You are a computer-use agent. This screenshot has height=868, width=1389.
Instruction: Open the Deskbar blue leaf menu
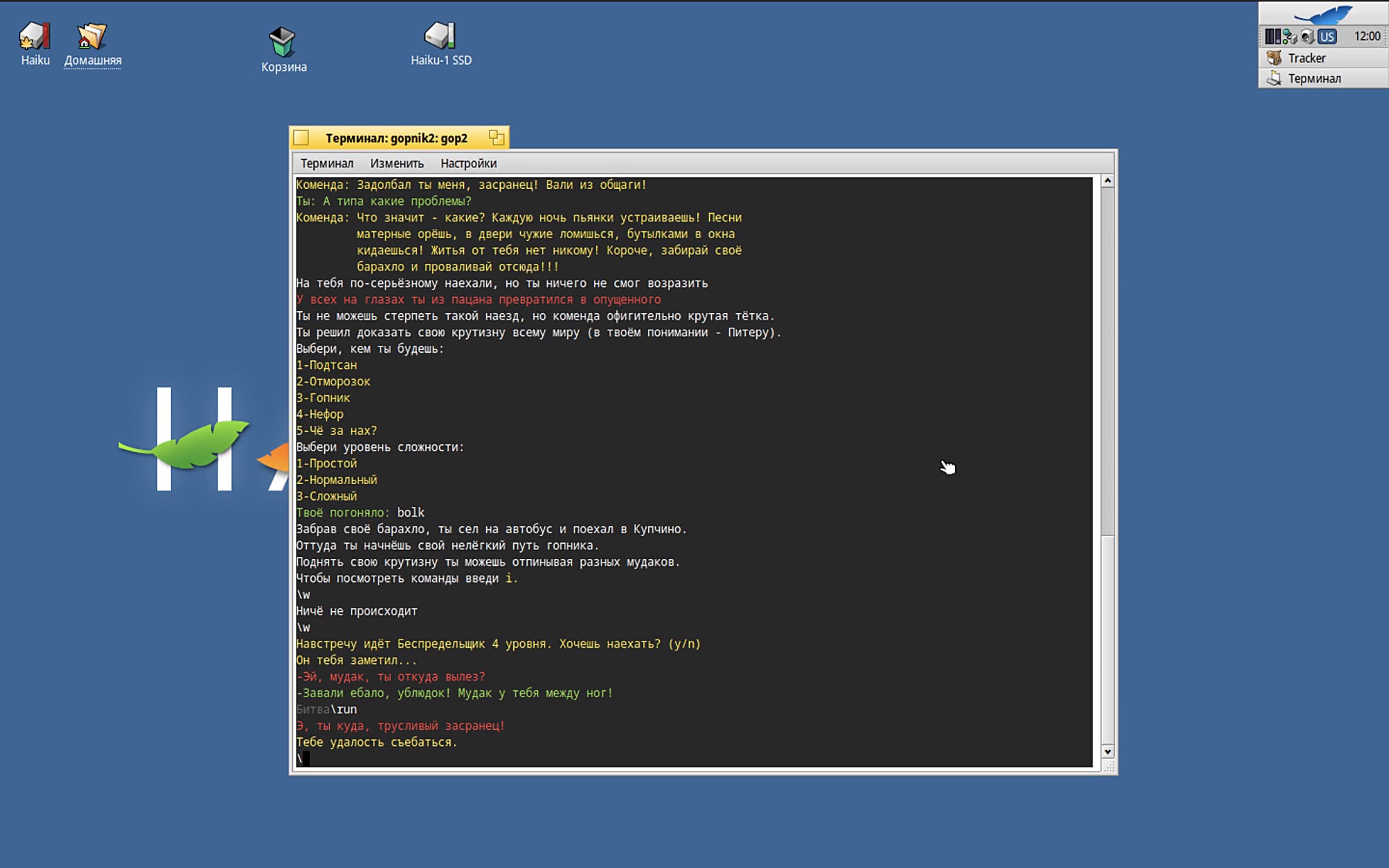pyautogui.click(x=1323, y=14)
